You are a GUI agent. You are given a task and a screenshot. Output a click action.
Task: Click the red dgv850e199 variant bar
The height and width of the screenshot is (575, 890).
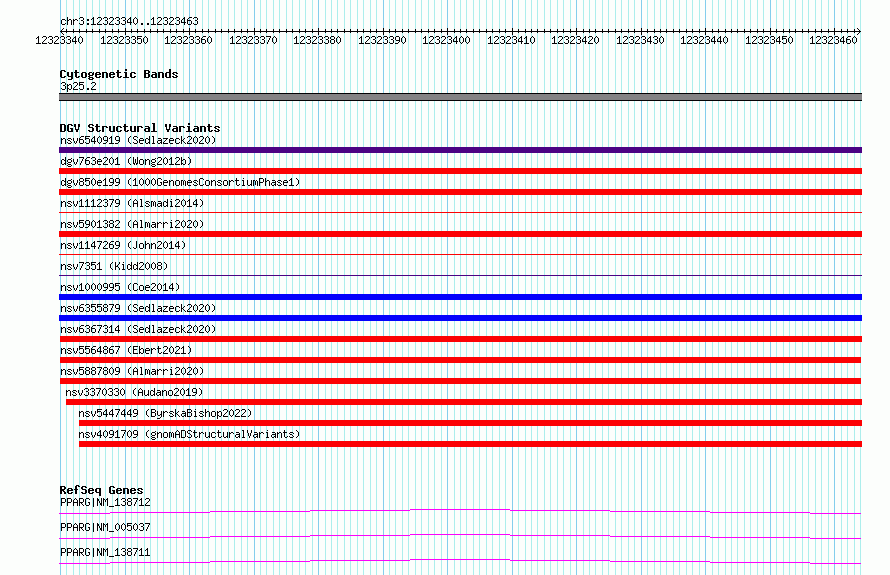(460, 192)
